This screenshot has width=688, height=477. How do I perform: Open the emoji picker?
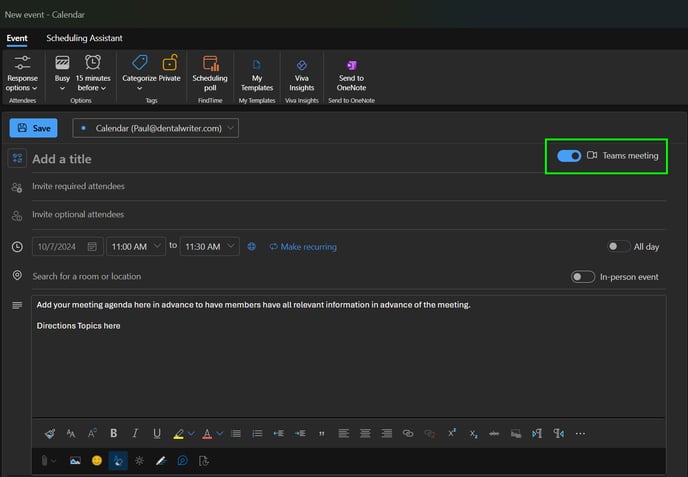[x=97, y=460]
